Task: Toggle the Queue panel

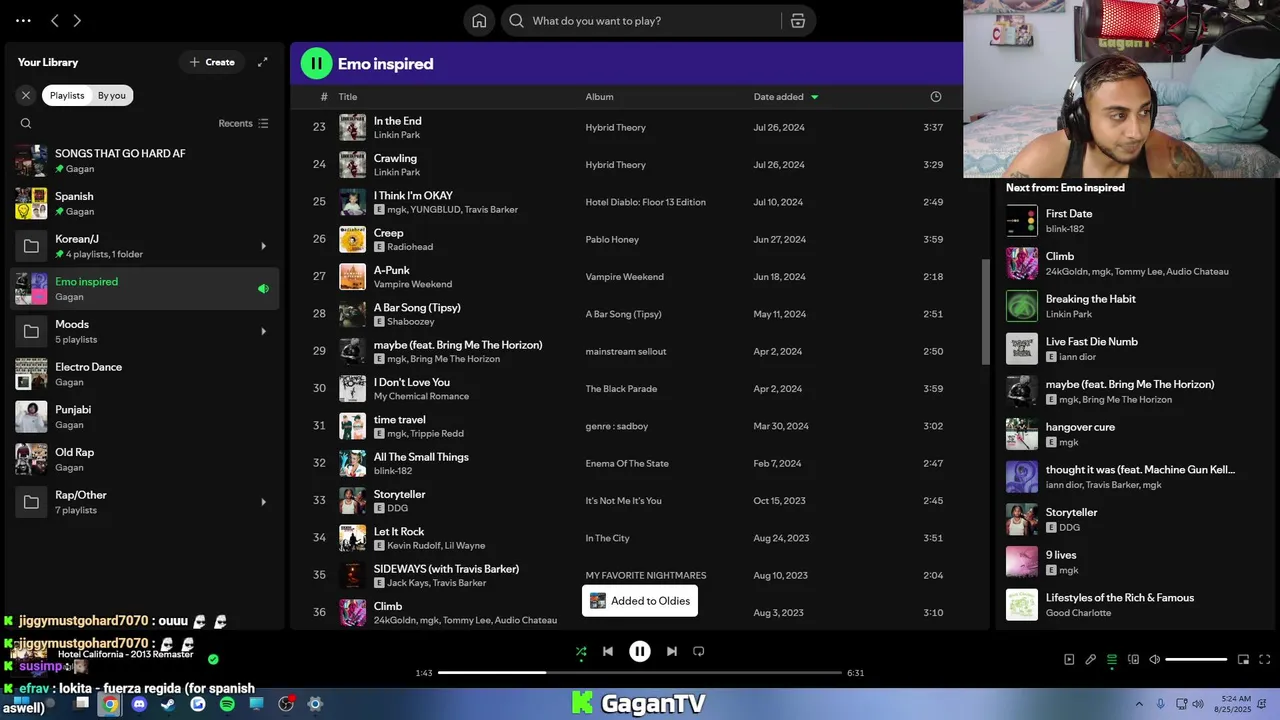Action: coord(1112,660)
